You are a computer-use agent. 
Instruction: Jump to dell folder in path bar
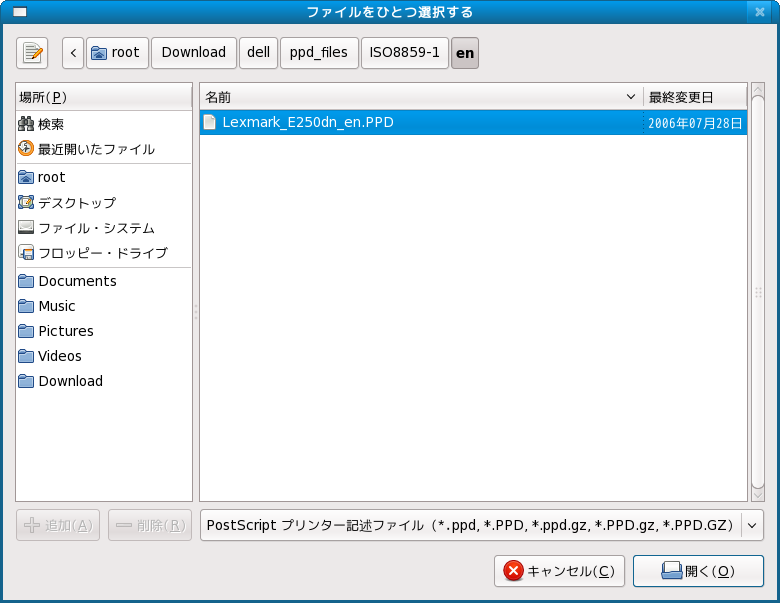(258, 53)
